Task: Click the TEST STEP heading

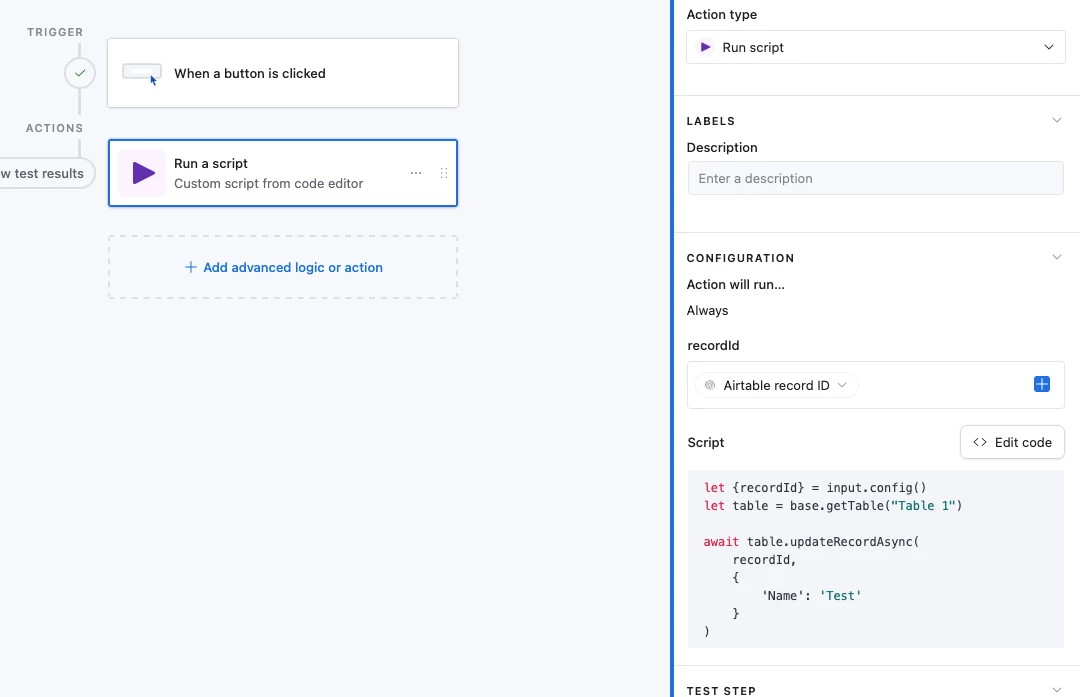Action: pyautogui.click(x=721, y=691)
